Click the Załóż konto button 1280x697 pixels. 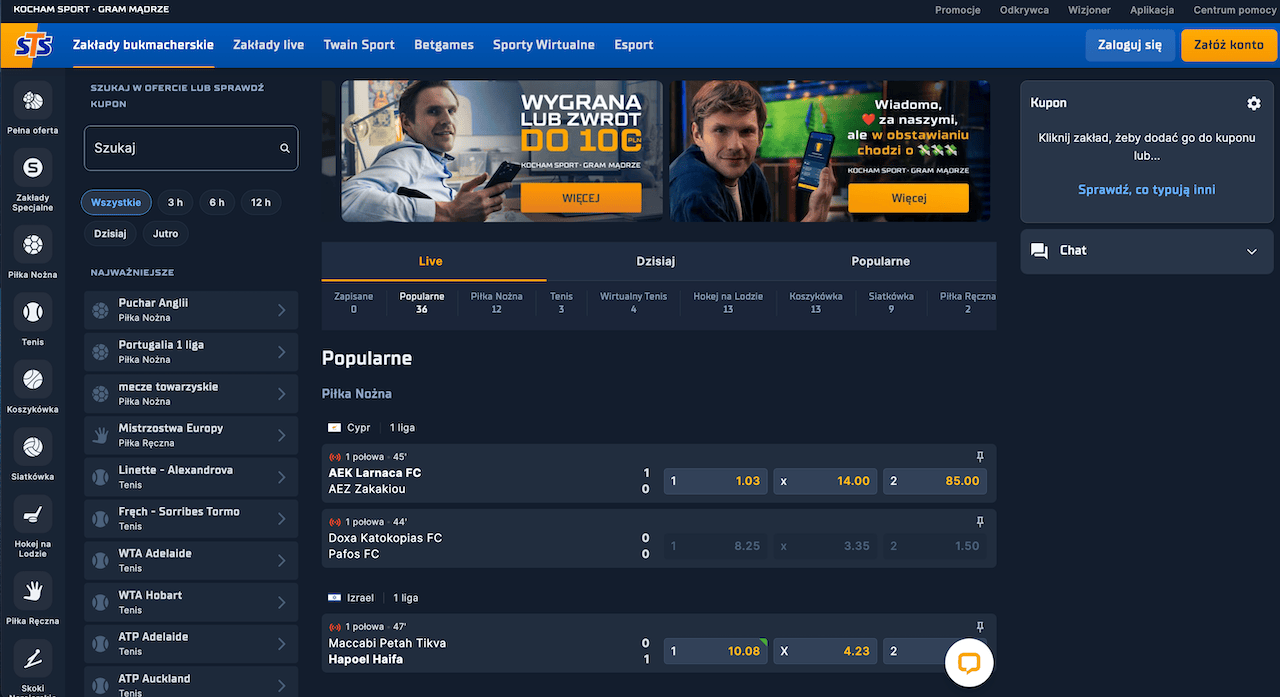click(1229, 45)
